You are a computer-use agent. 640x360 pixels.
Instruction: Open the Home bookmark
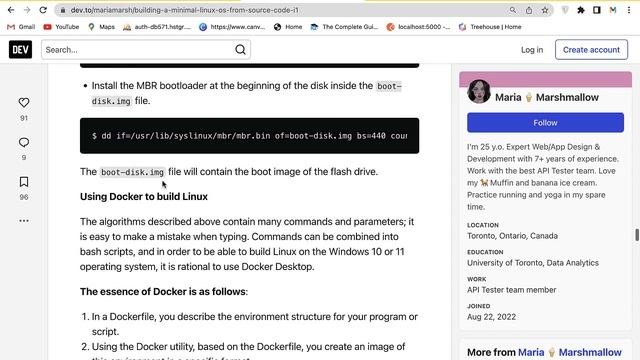288,27
